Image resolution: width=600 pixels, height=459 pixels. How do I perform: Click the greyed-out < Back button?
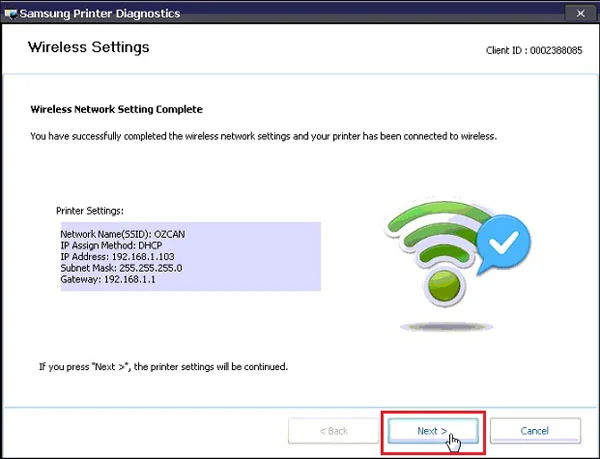tap(332, 430)
